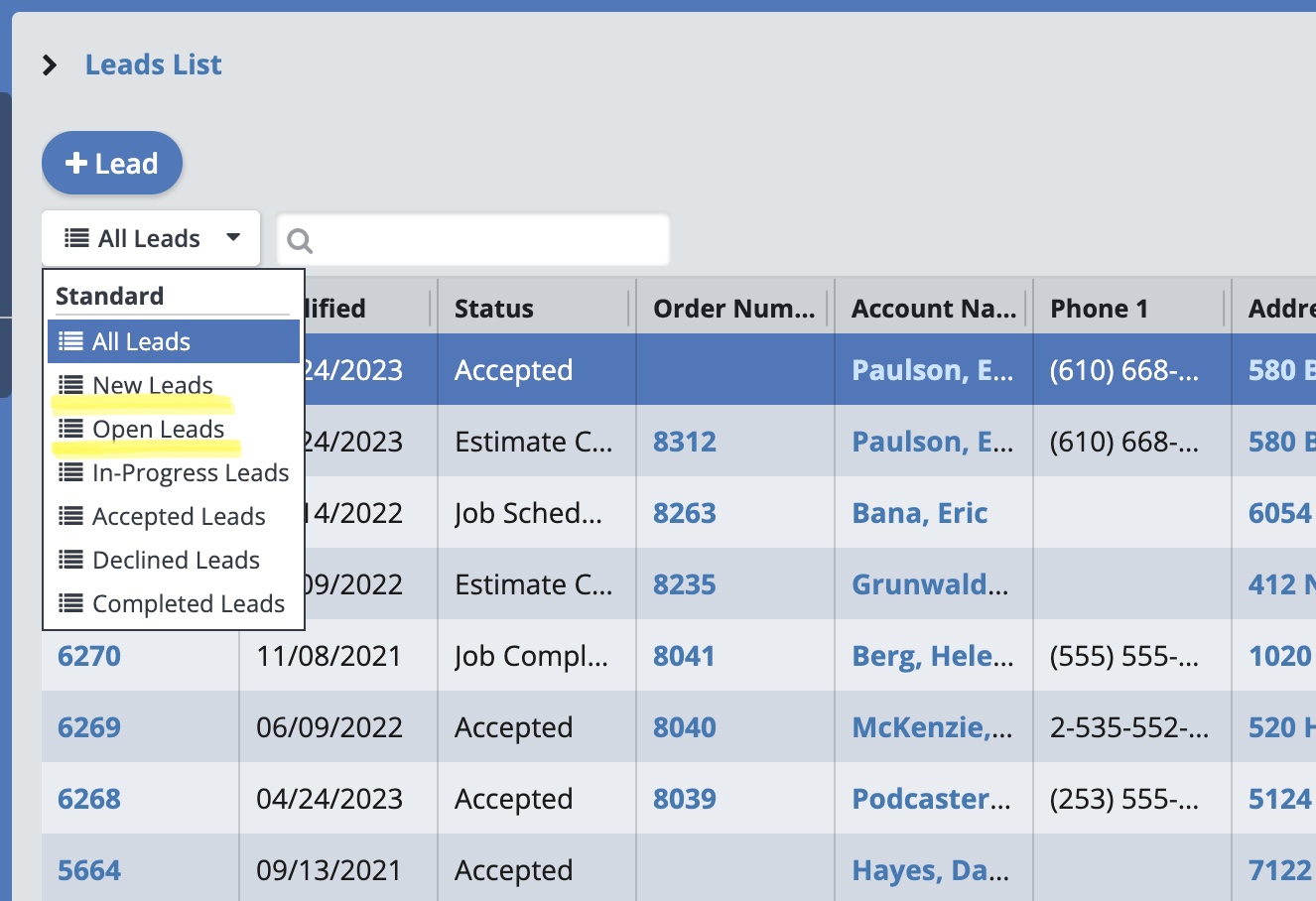This screenshot has height=901, width=1316.
Task: Click the list icon beside "Open Leads"
Action: pyautogui.click(x=69, y=429)
